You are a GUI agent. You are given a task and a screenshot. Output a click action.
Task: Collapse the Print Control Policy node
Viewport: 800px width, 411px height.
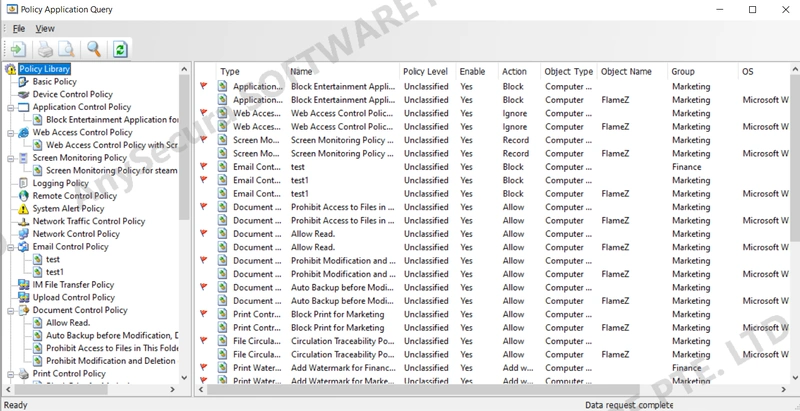11,374
